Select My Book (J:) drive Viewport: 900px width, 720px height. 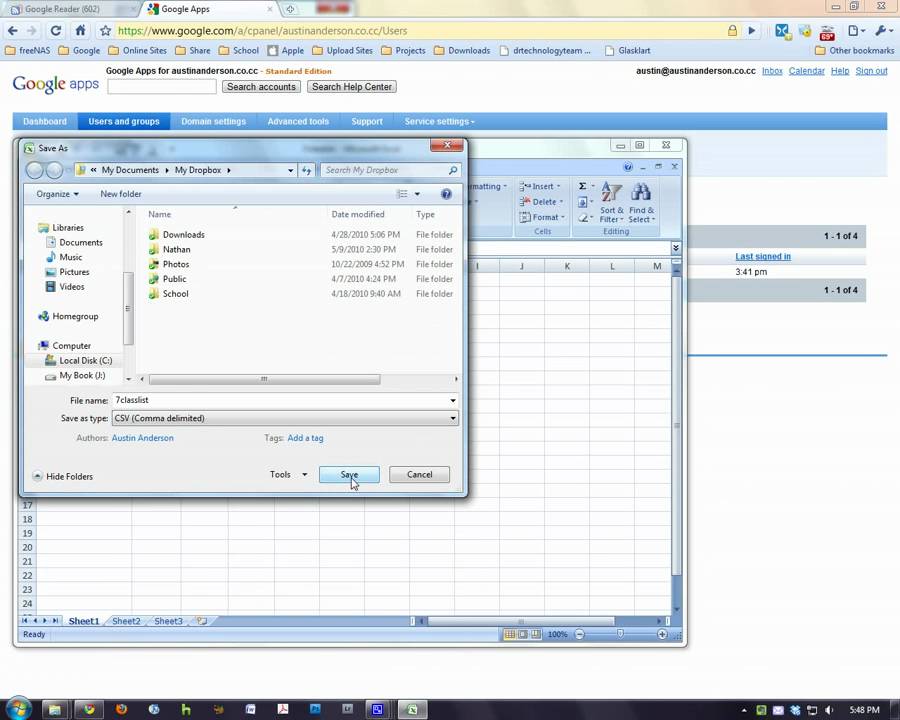(x=82, y=376)
